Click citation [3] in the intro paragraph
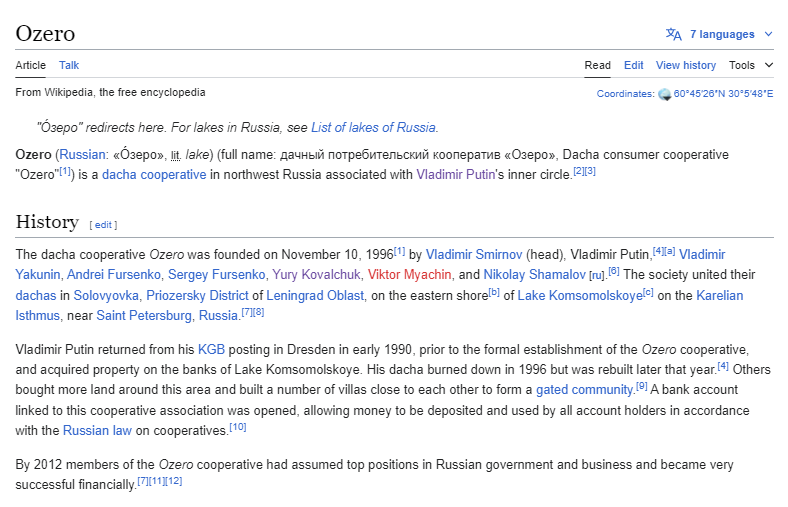The image size is (788, 507). coord(590,171)
